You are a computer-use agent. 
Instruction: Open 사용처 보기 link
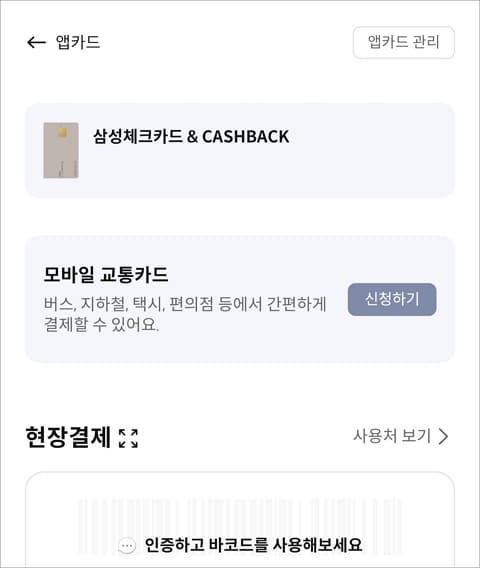click(x=392, y=436)
